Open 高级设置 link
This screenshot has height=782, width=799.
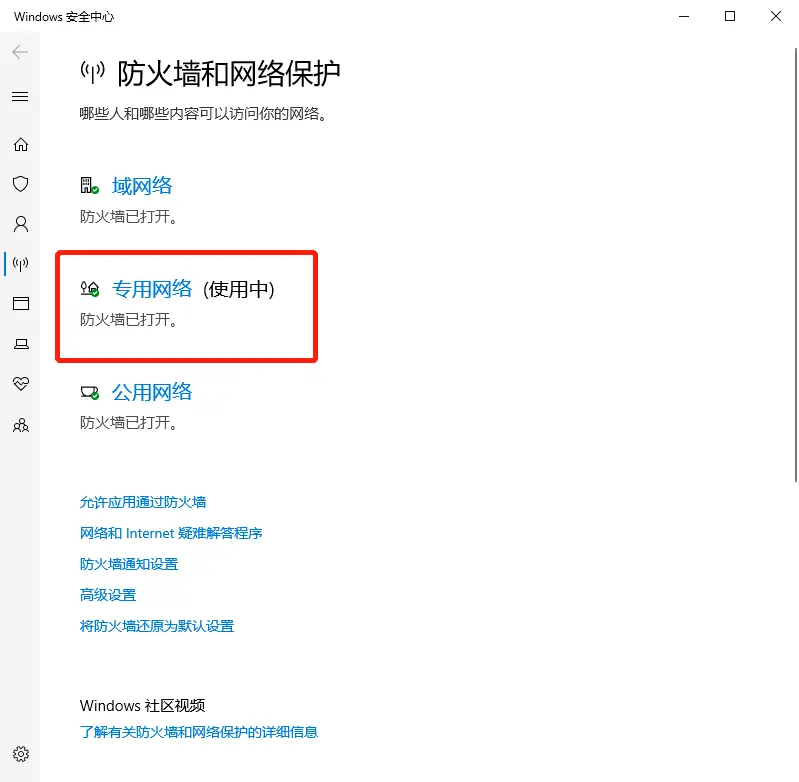(108, 595)
